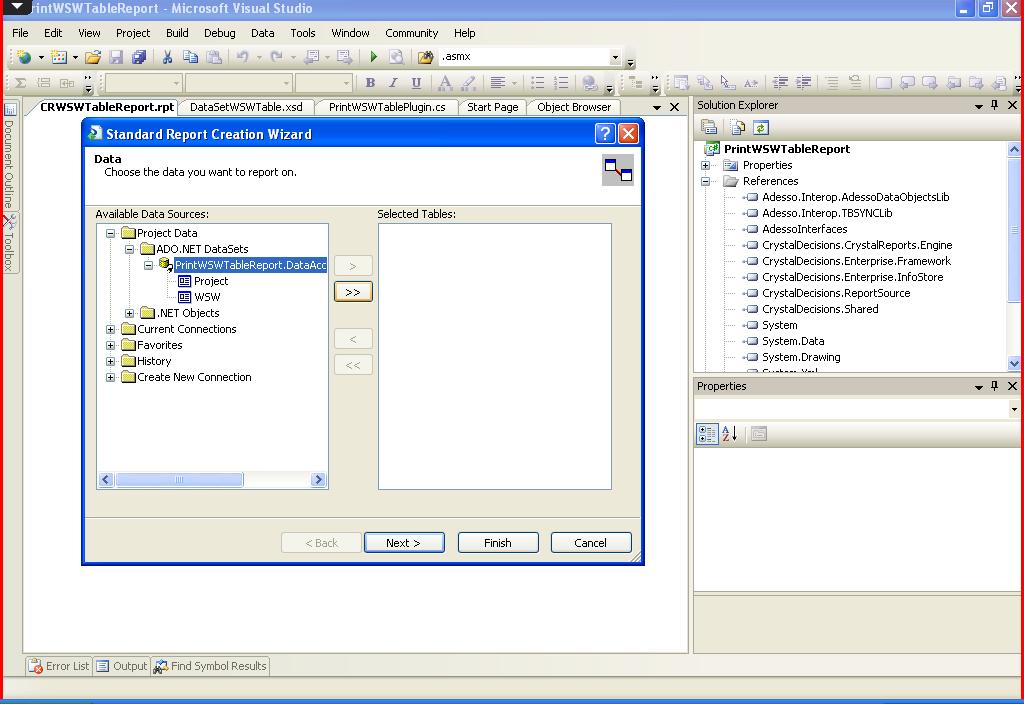1024x704 pixels.
Task: Switch to the Start Page tab
Action: [492, 107]
